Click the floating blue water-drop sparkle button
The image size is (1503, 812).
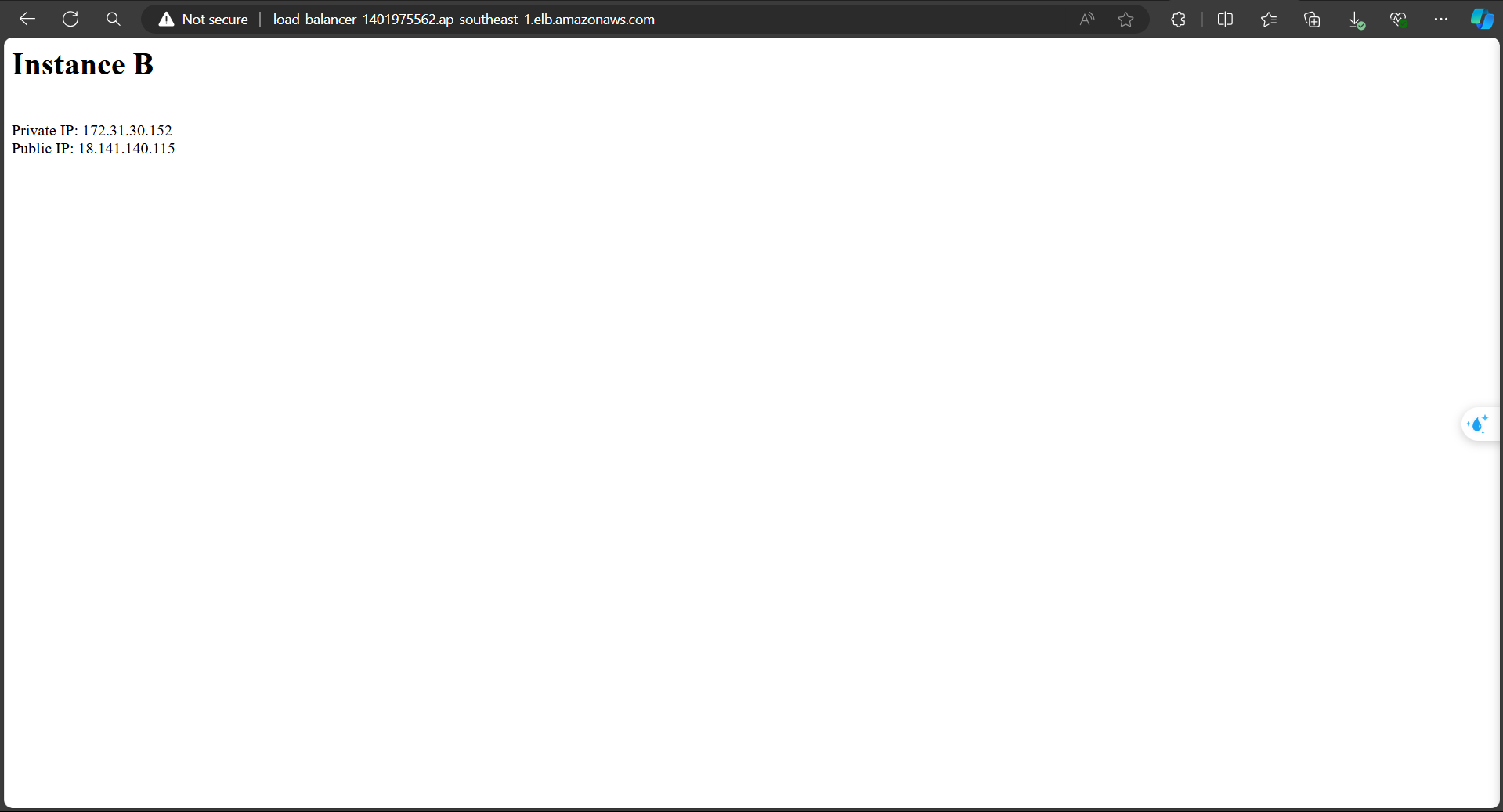(x=1477, y=424)
